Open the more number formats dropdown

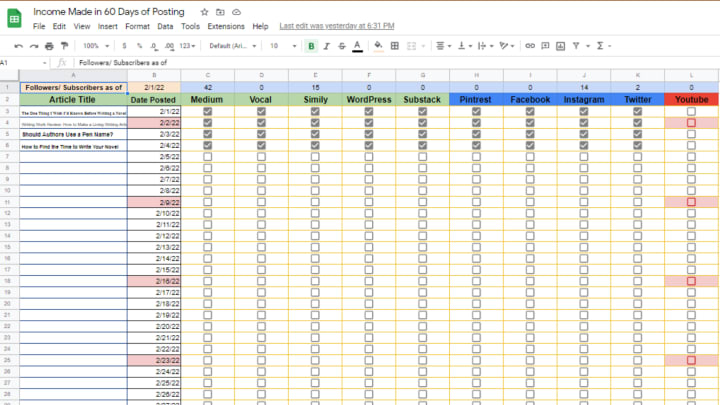[x=187, y=46]
